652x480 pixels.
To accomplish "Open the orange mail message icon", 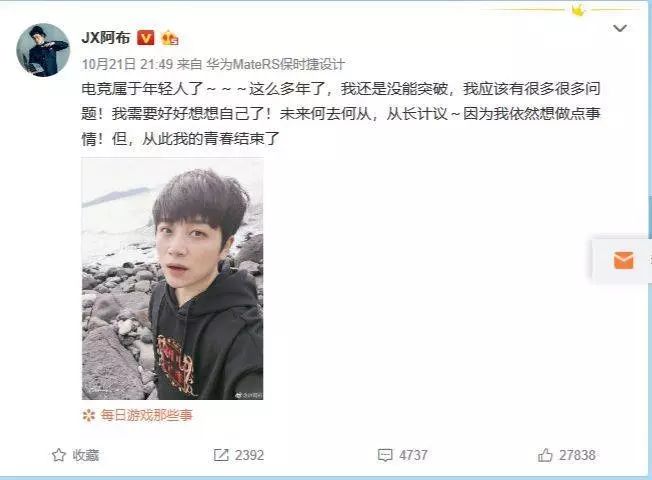I will [x=623, y=260].
